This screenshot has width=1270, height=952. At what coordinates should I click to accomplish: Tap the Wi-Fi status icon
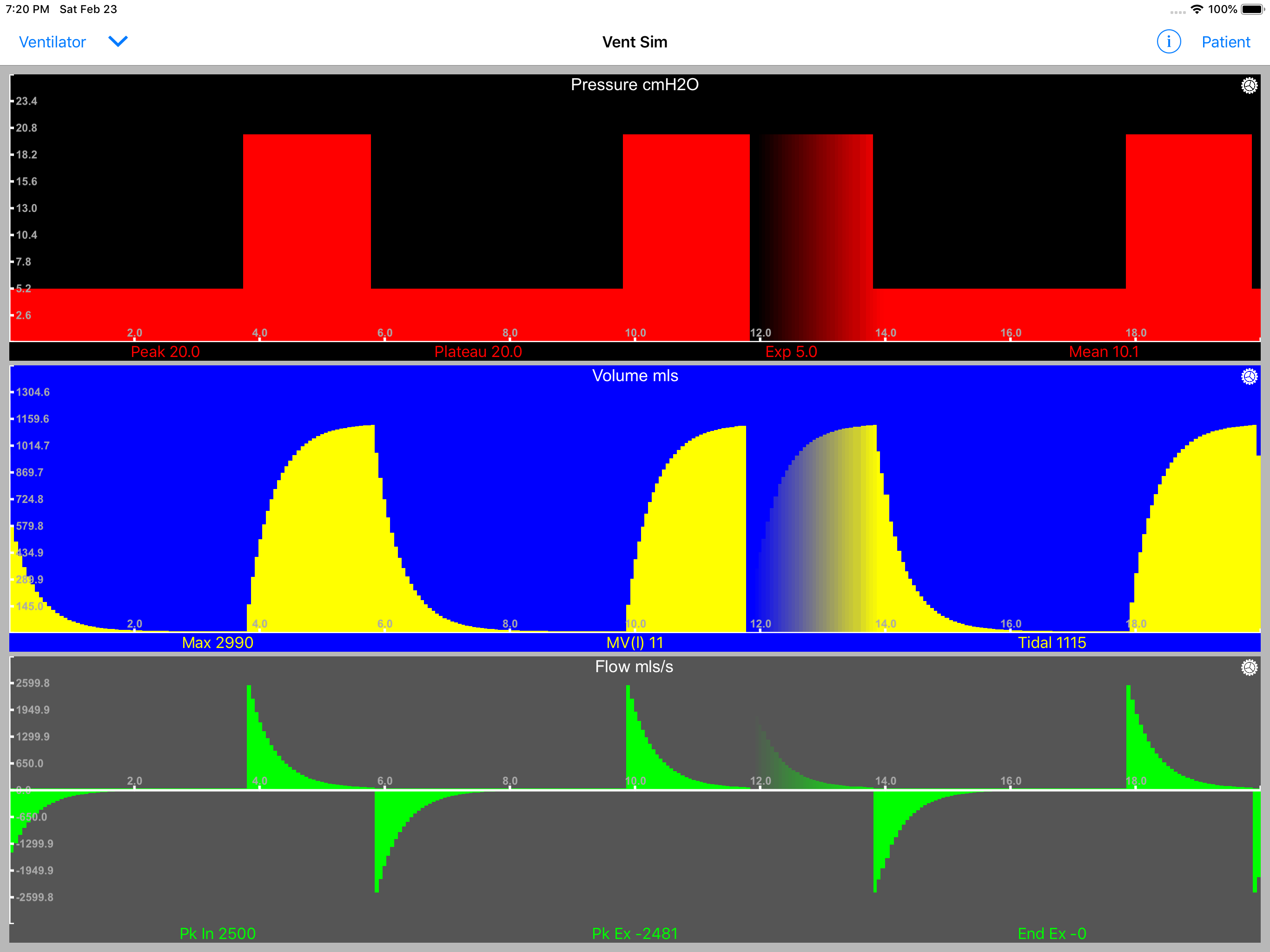(1197, 9)
